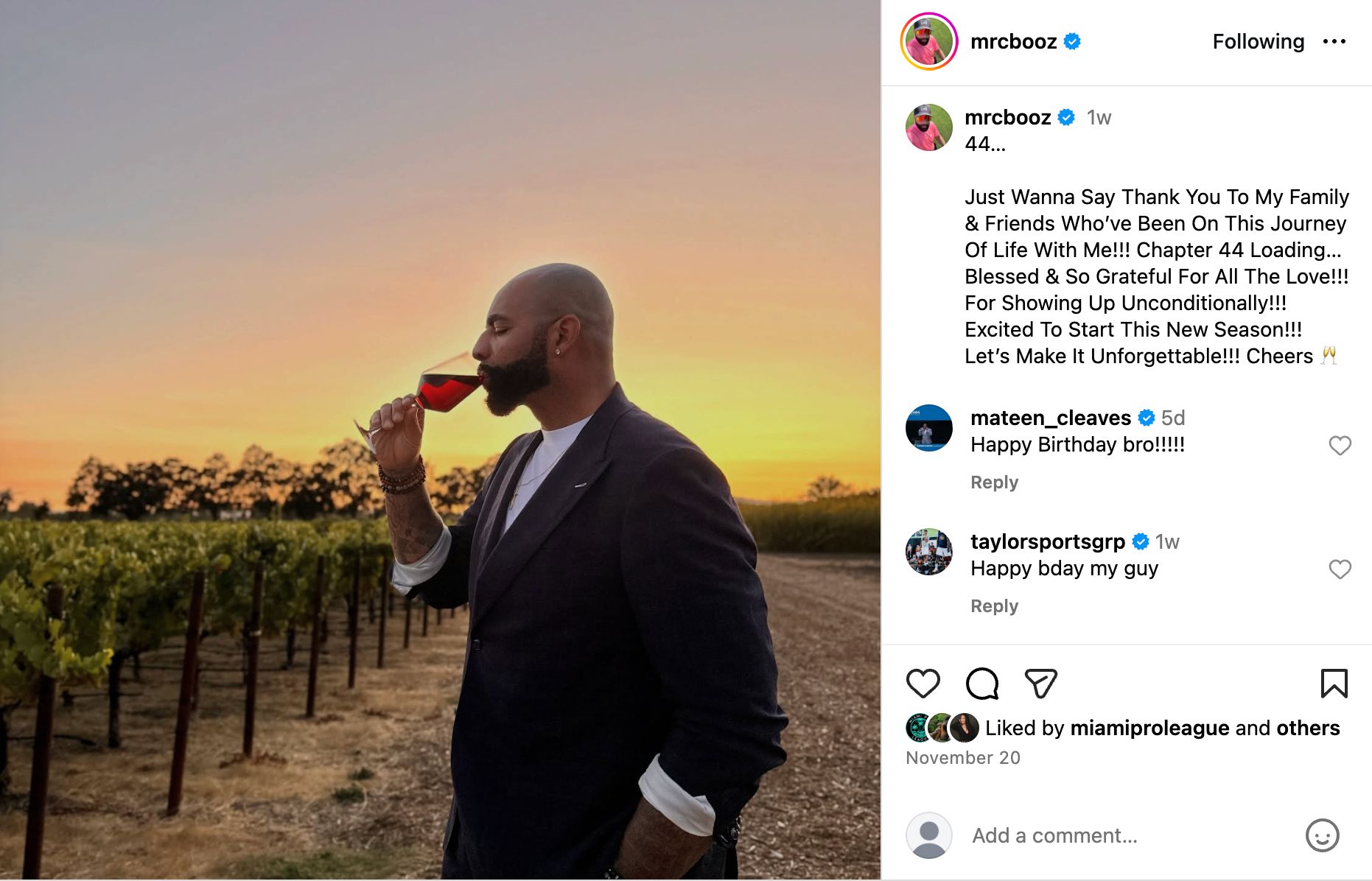
Task: Reply to mateen_cleaves' comment
Action: pyautogui.click(x=994, y=482)
